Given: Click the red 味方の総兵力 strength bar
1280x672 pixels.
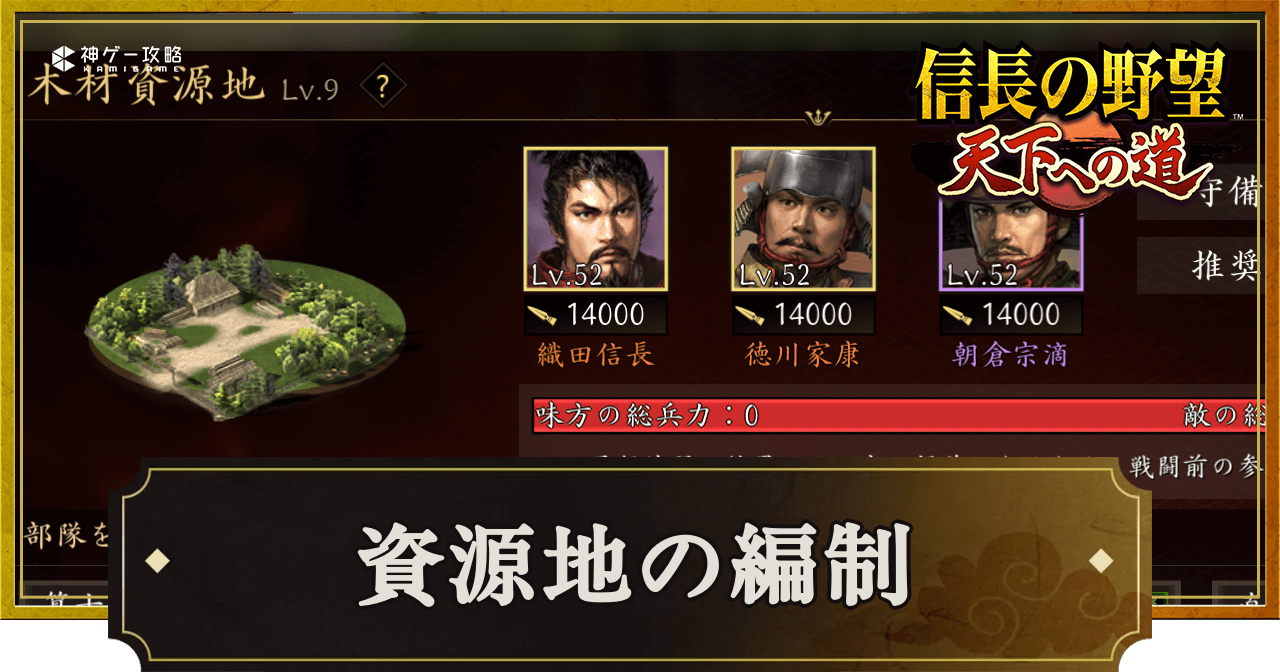Looking at the screenshot, I should (900, 416).
